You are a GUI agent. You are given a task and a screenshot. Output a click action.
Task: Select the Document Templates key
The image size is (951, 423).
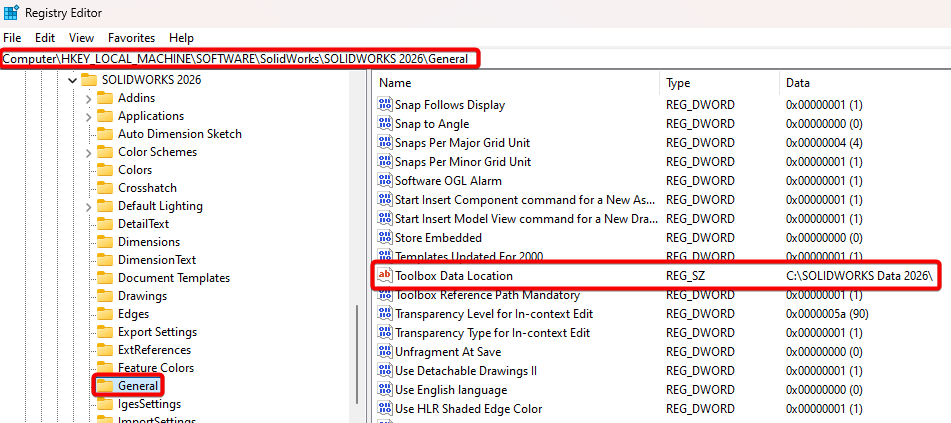point(174,278)
